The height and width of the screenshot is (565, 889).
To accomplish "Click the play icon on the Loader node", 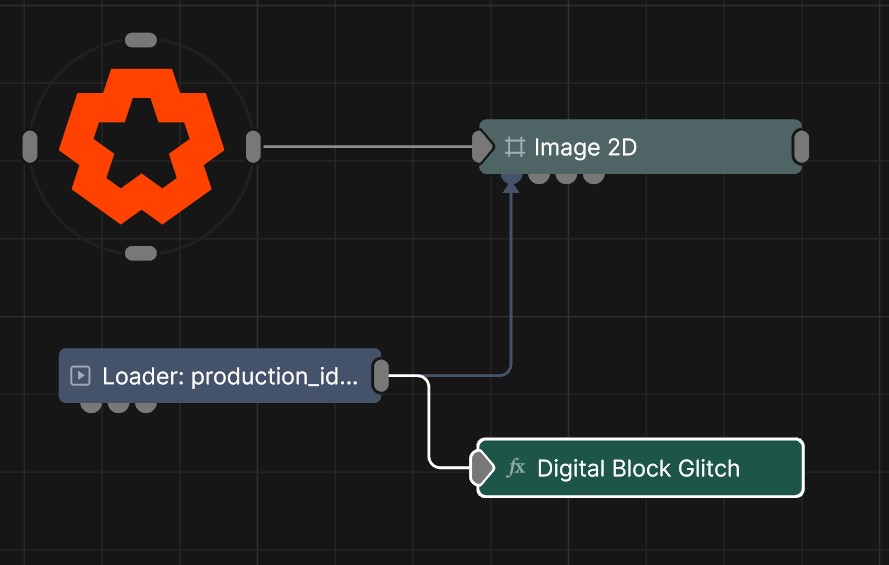I will click(x=81, y=376).
